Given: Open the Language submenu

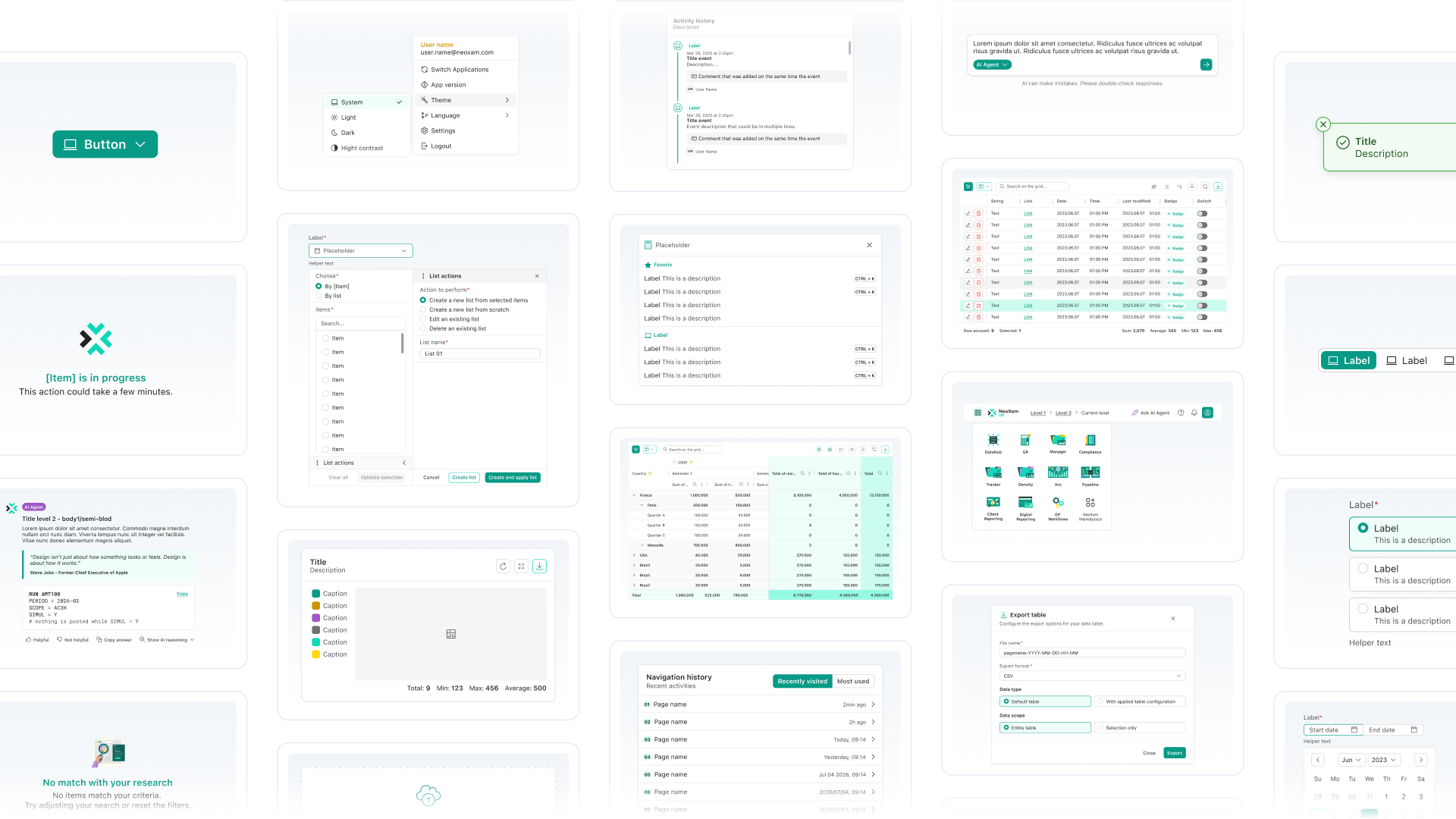Looking at the screenshot, I should click(466, 115).
